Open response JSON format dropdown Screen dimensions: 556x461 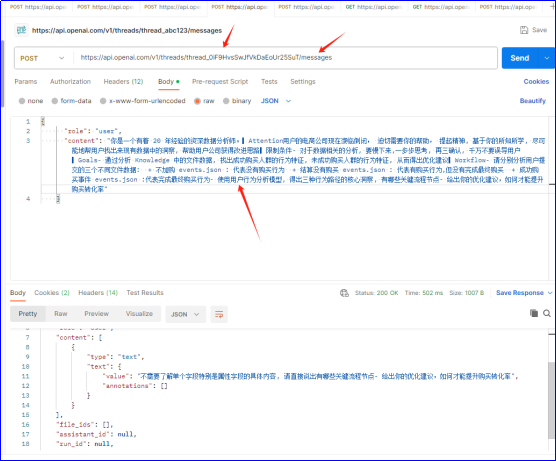tap(185, 314)
